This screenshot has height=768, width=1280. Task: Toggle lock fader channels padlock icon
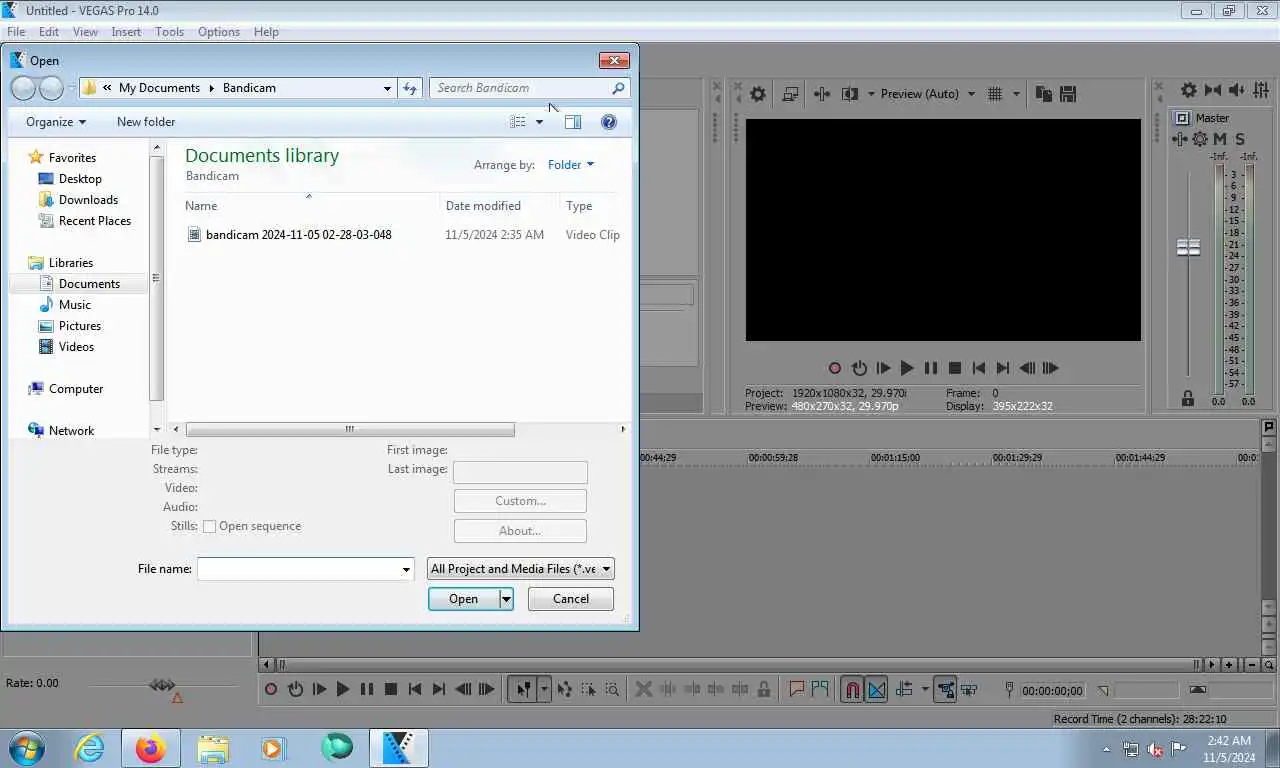1188,398
